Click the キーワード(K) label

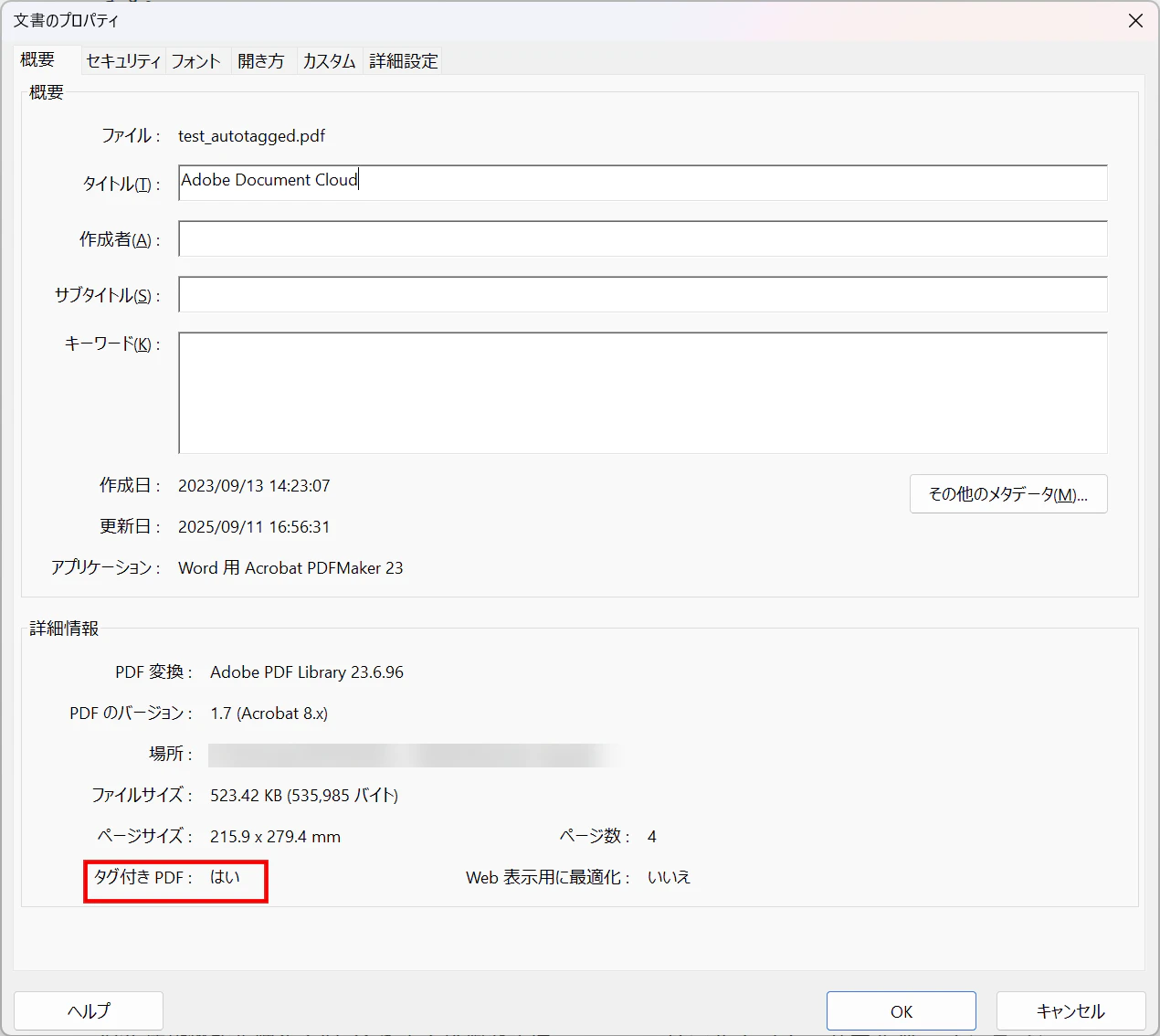tap(112, 344)
